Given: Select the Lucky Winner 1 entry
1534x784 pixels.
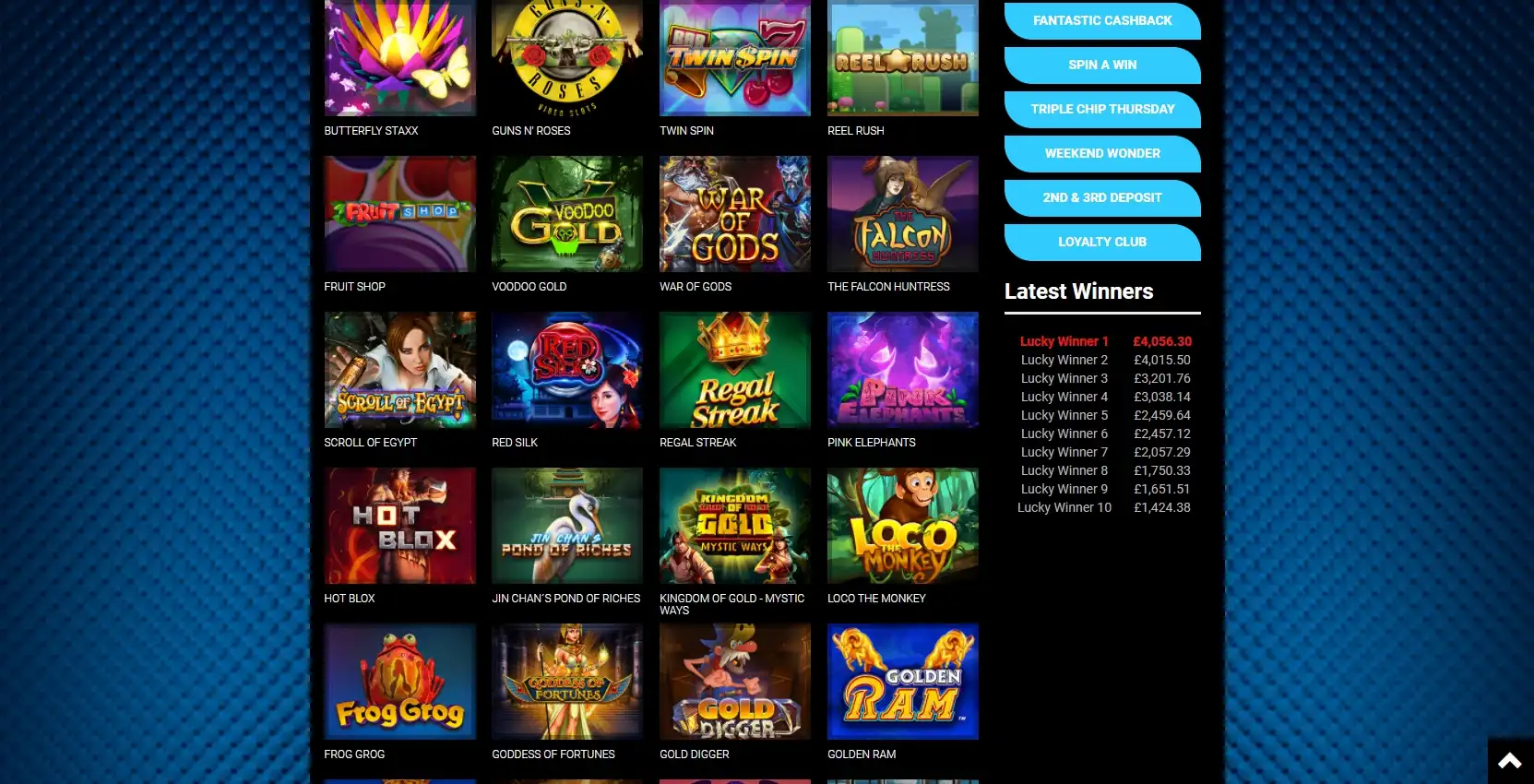Looking at the screenshot, I should (x=1105, y=341).
